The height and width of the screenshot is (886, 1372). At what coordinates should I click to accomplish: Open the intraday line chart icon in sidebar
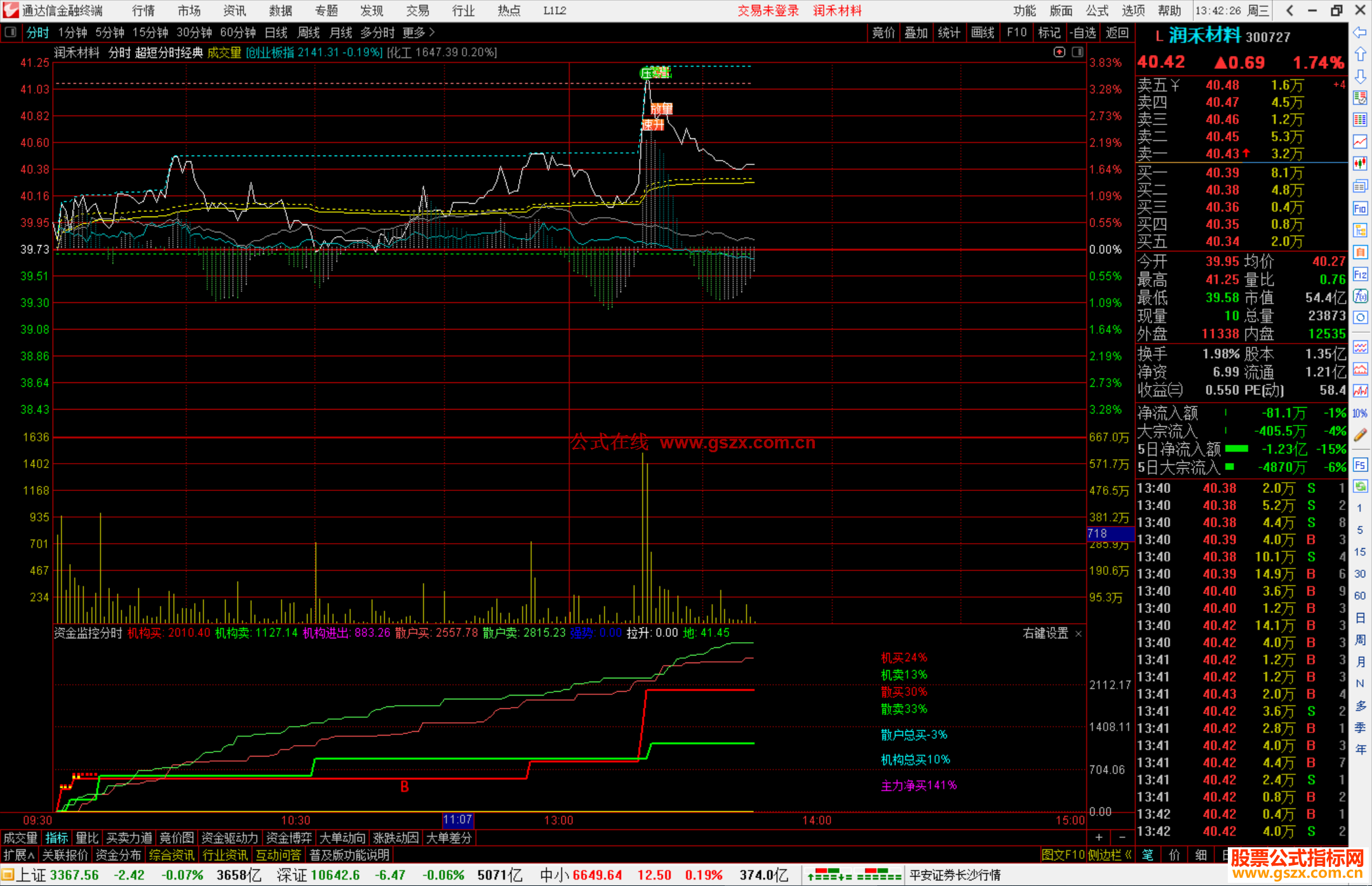(1360, 142)
